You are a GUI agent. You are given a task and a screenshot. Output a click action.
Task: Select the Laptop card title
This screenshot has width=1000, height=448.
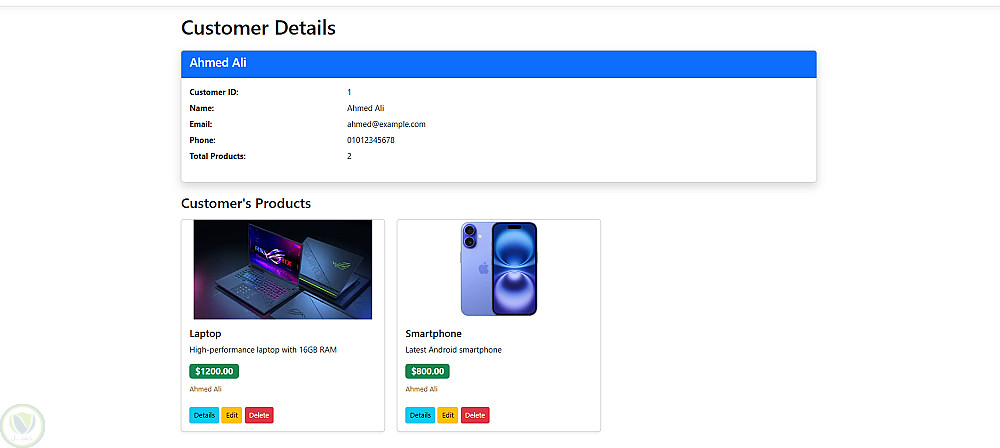tap(205, 333)
